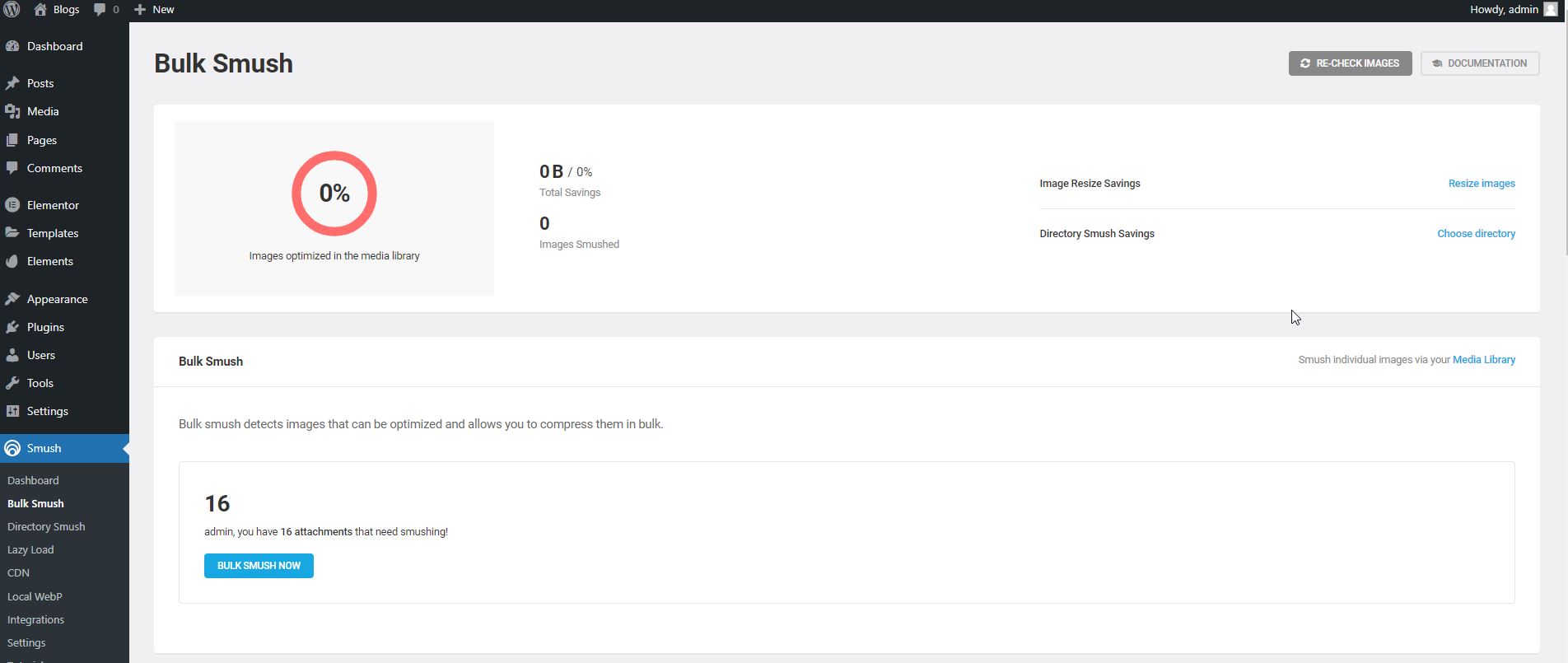Click the Appearance brush icon
The image size is (1568, 663).
coord(12,299)
